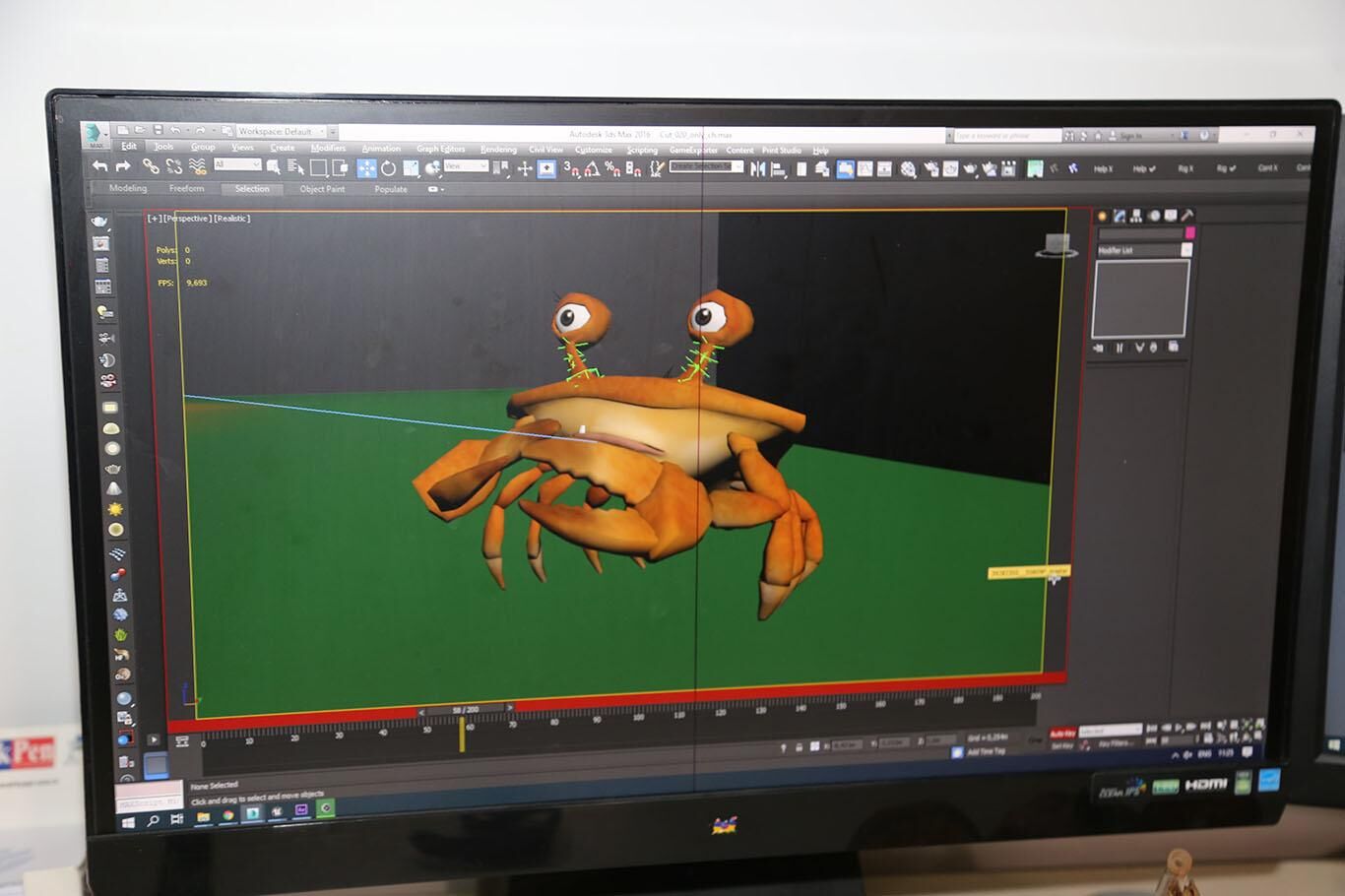The width and height of the screenshot is (1345, 896).
Task: Click the pink object color swatch
Action: coord(1189,232)
